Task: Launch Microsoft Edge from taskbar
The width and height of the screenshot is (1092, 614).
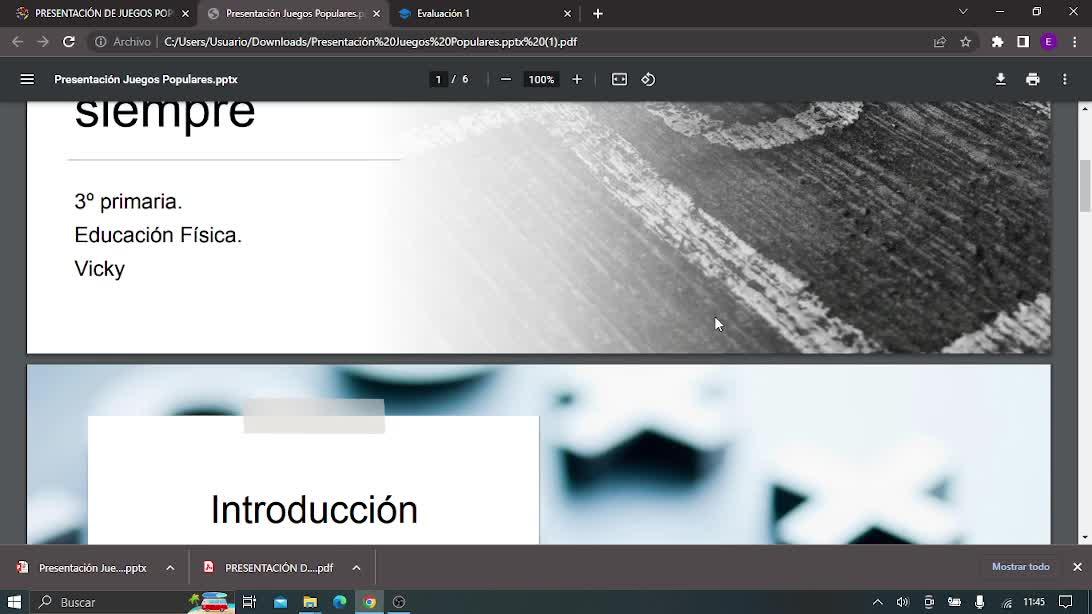Action: point(340,601)
